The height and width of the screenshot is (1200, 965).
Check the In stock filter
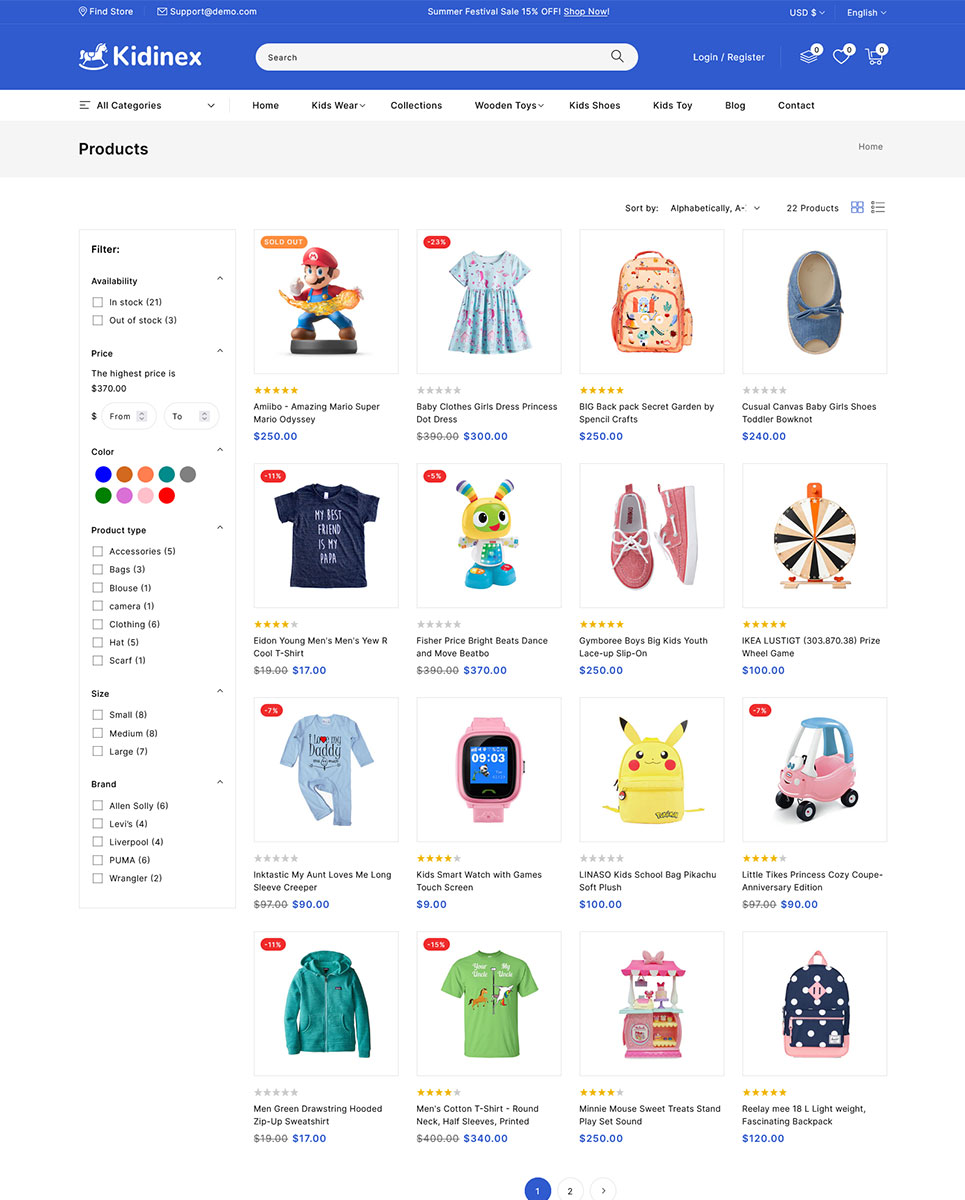tap(98, 302)
